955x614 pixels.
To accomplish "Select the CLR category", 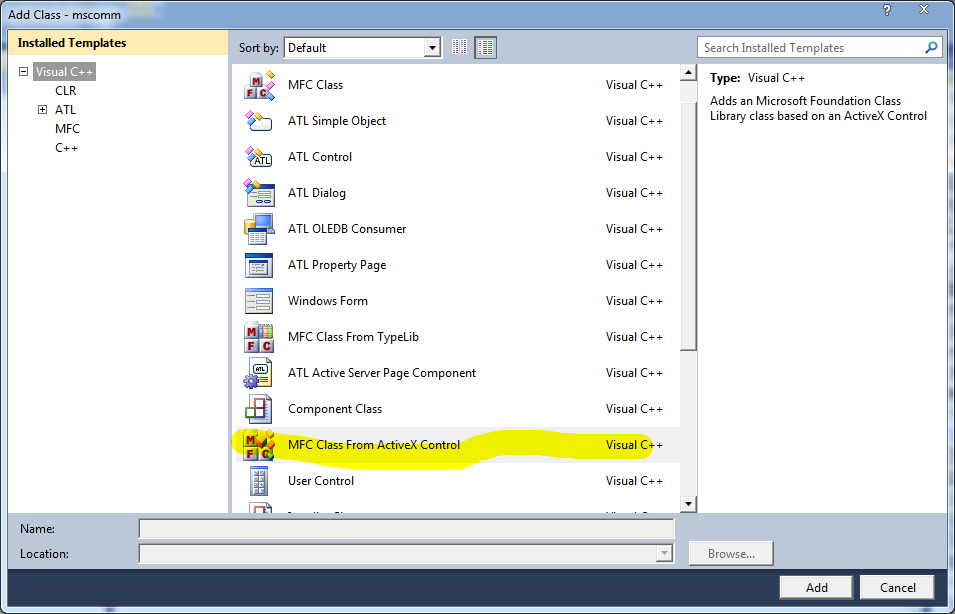I will [x=66, y=91].
